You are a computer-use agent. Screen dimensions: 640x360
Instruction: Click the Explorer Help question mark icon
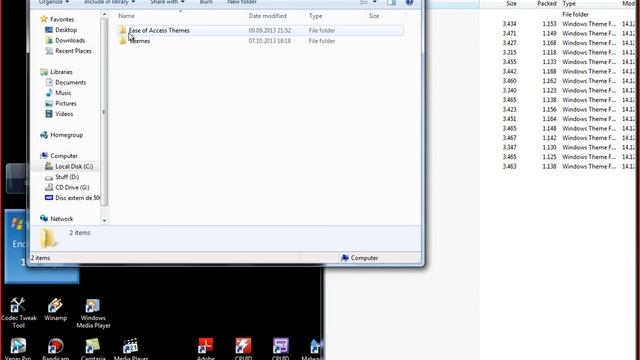pos(409,2)
